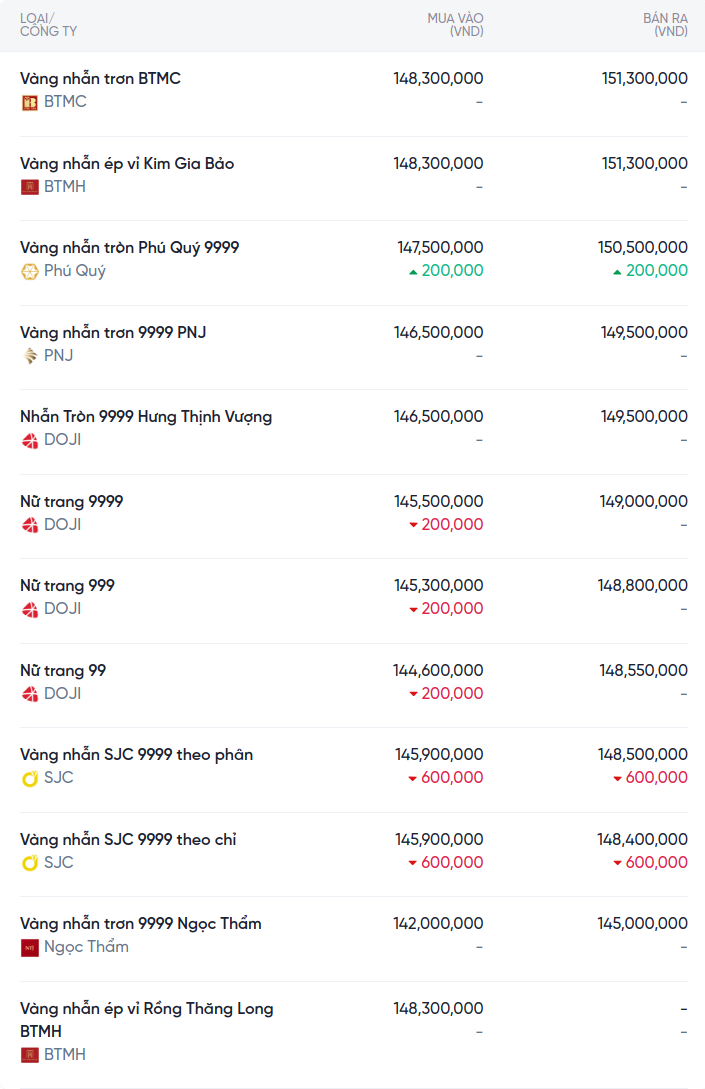Click the BTMC logo icon
Image resolution: width=705 pixels, height=1089 pixels.
point(30,102)
